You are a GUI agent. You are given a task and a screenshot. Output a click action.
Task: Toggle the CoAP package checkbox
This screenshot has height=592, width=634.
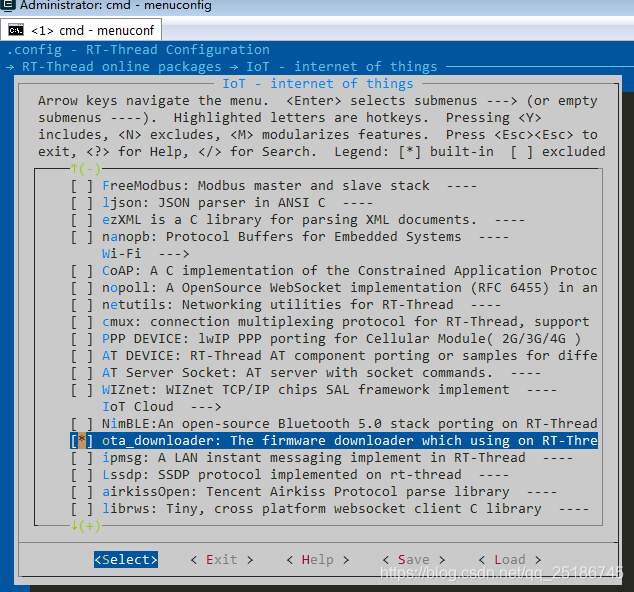coord(82,271)
